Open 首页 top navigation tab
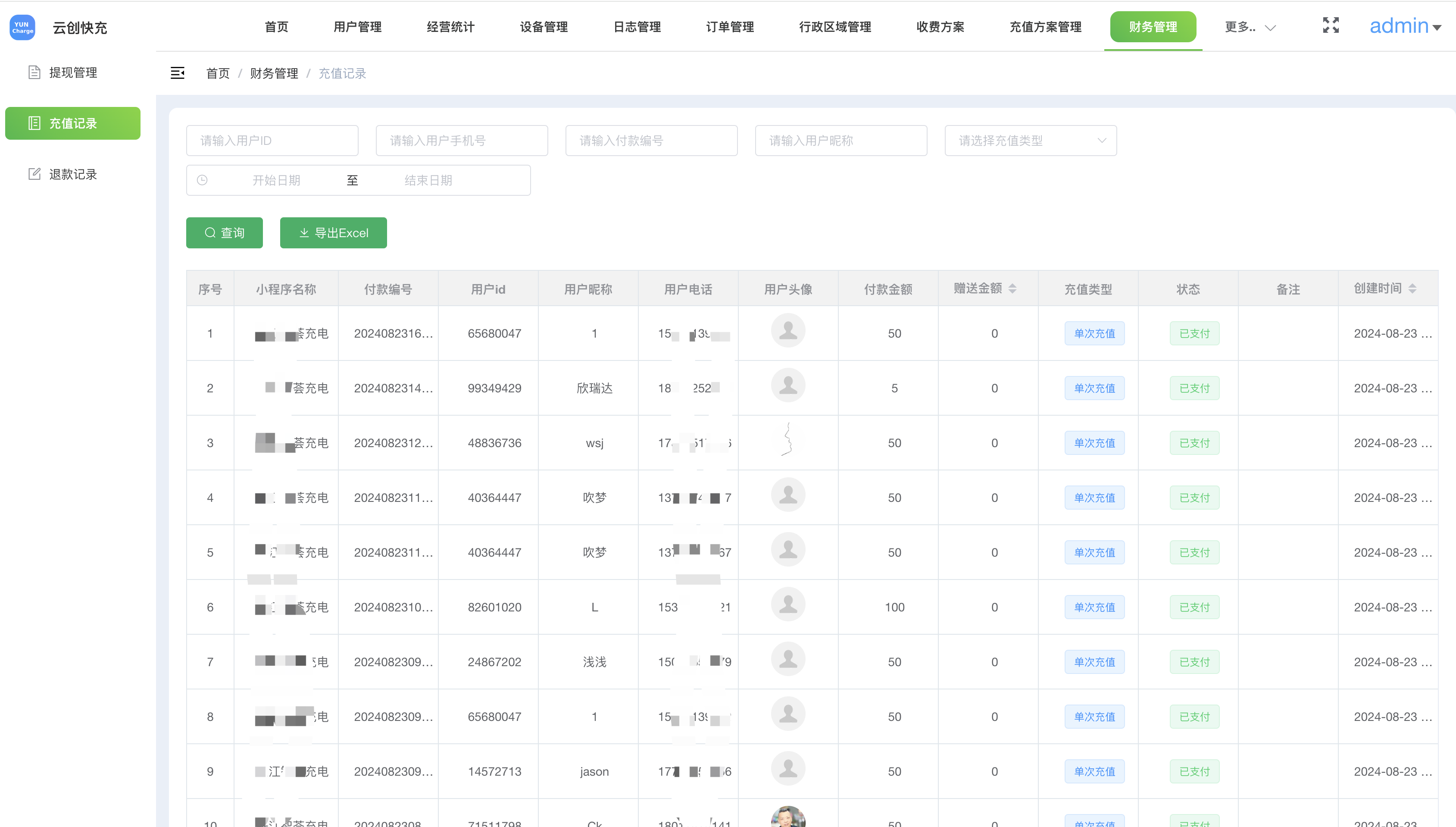1456x827 pixels. click(x=276, y=27)
